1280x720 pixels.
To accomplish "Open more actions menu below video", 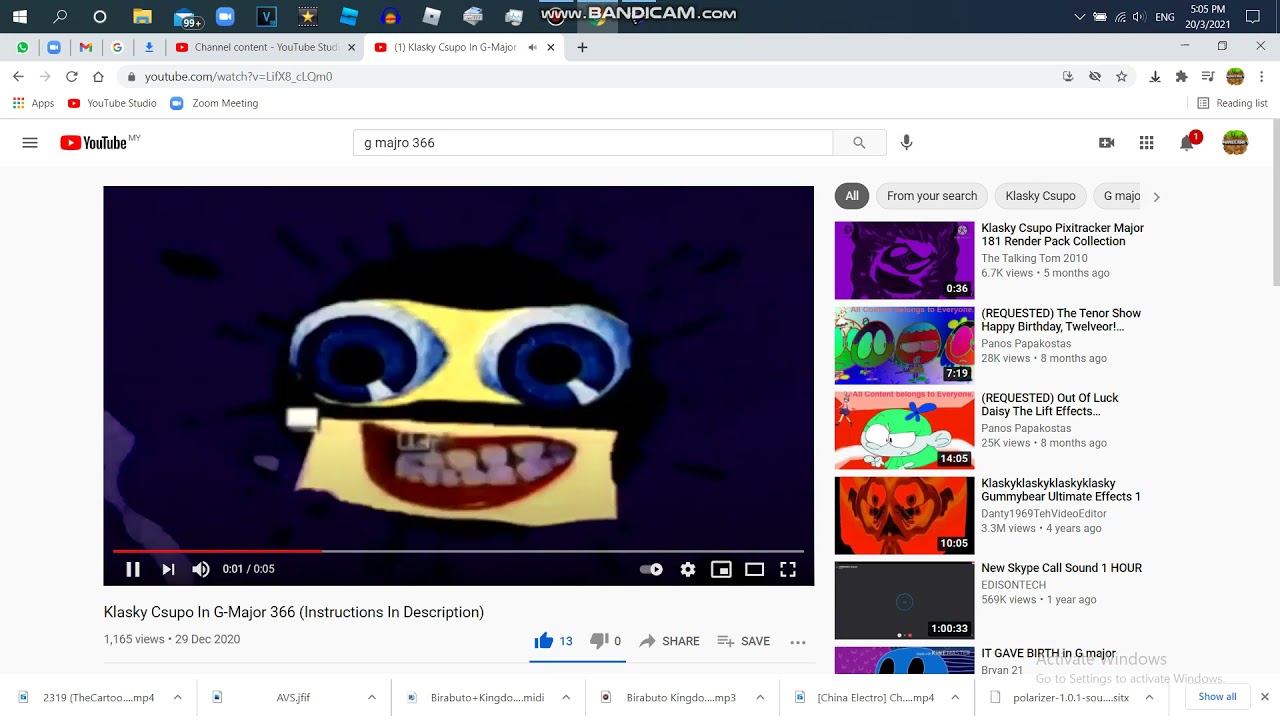I will (x=798, y=642).
